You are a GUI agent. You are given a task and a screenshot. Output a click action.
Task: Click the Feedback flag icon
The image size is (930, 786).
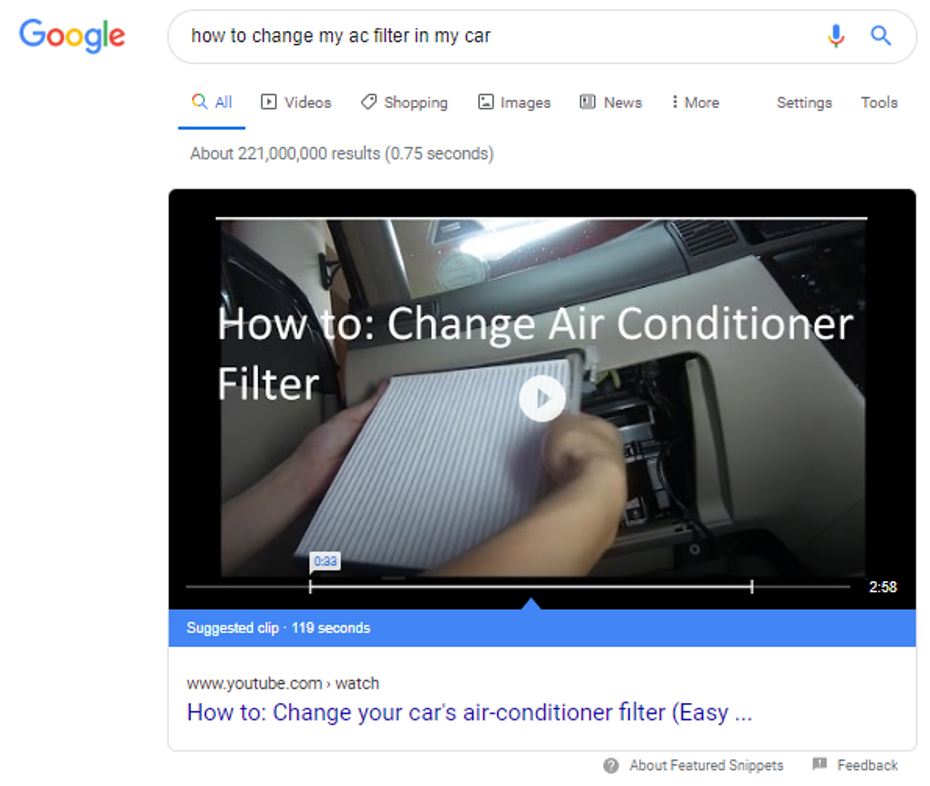pos(820,764)
